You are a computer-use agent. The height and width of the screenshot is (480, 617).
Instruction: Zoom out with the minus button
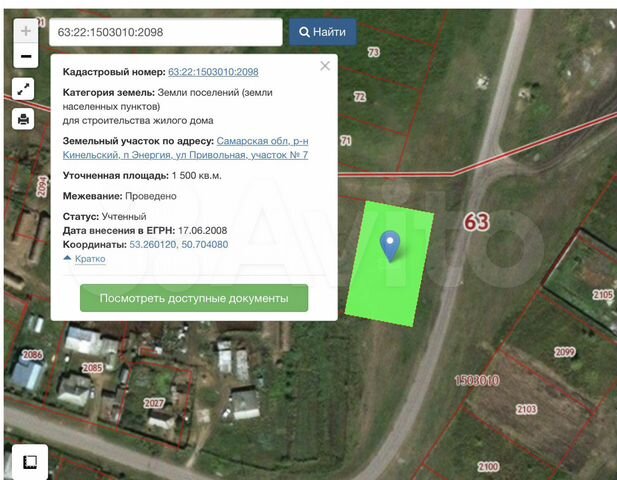click(26, 57)
